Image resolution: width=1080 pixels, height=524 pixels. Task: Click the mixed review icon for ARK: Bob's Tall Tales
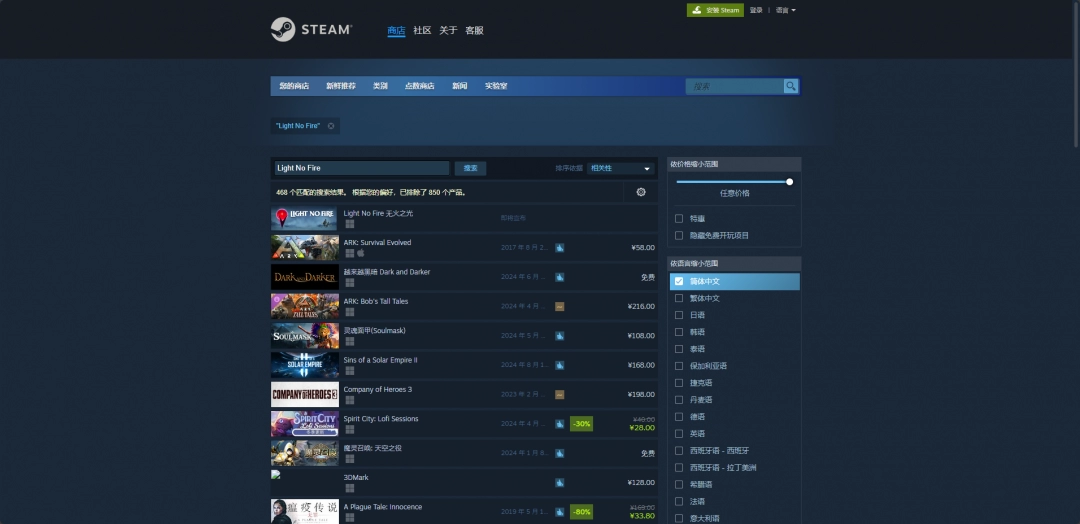(560, 306)
